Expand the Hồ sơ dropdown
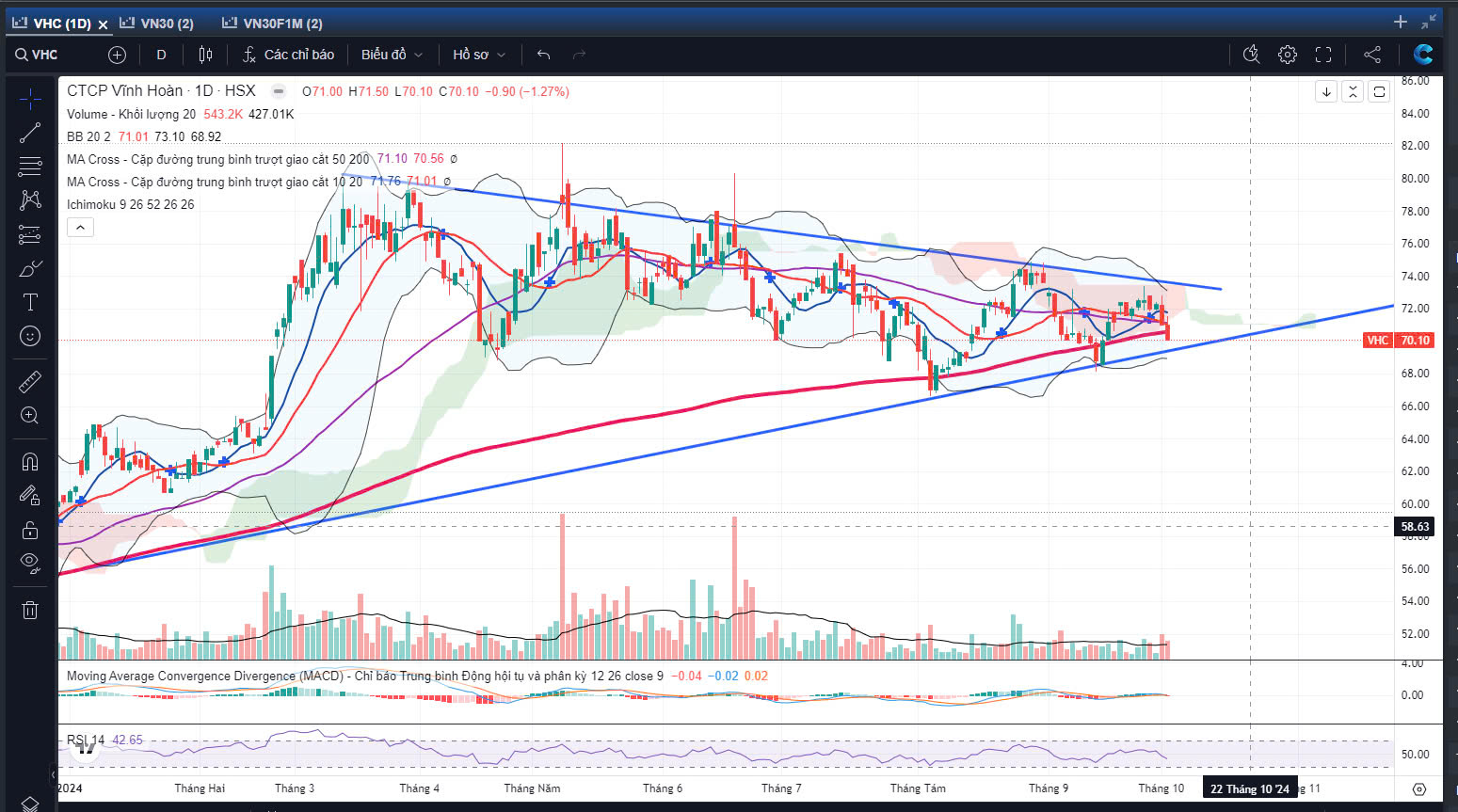This screenshot has height=812, width=1458. click(x=479, y=55)
